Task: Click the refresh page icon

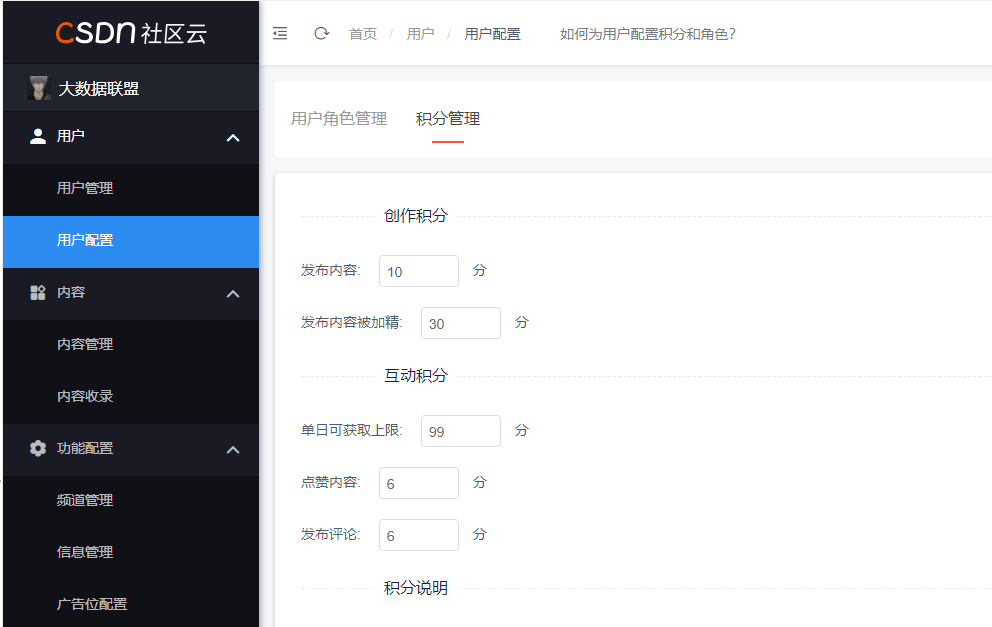Action: pos(321,34)
